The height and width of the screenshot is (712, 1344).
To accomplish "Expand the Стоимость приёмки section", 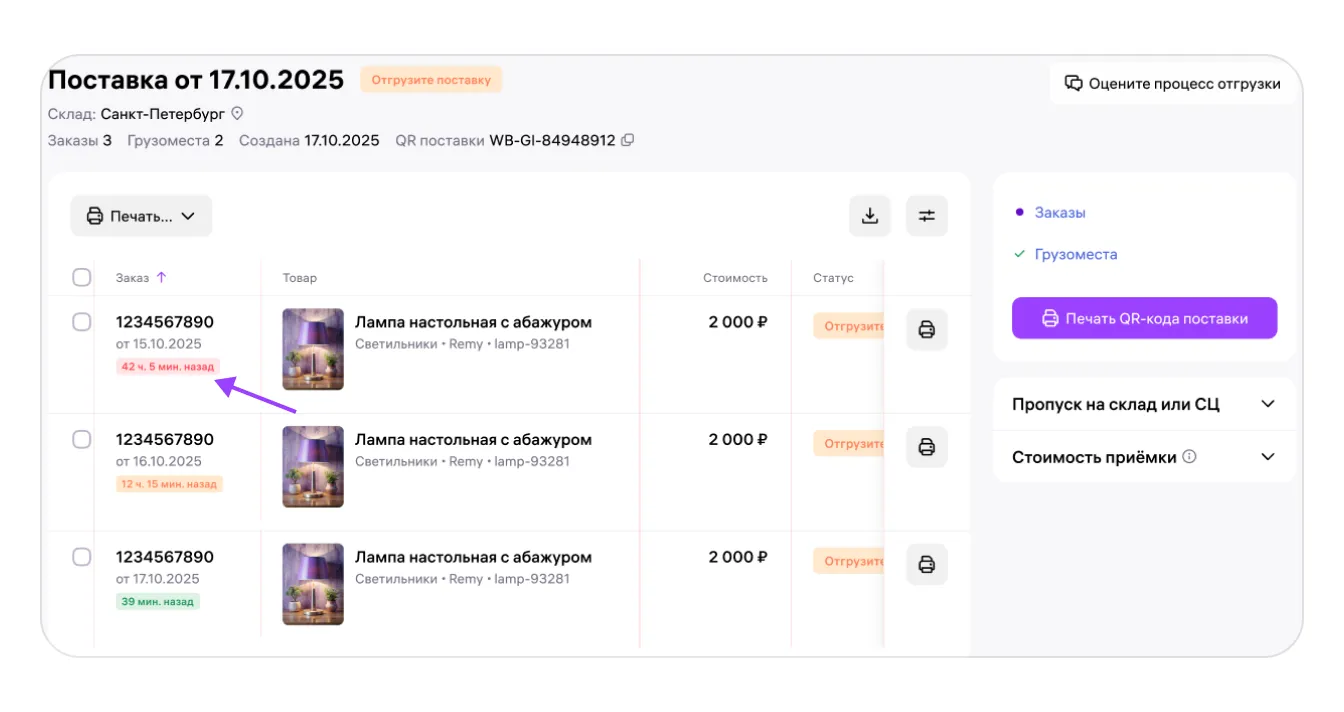I will tap(1267, 457).
